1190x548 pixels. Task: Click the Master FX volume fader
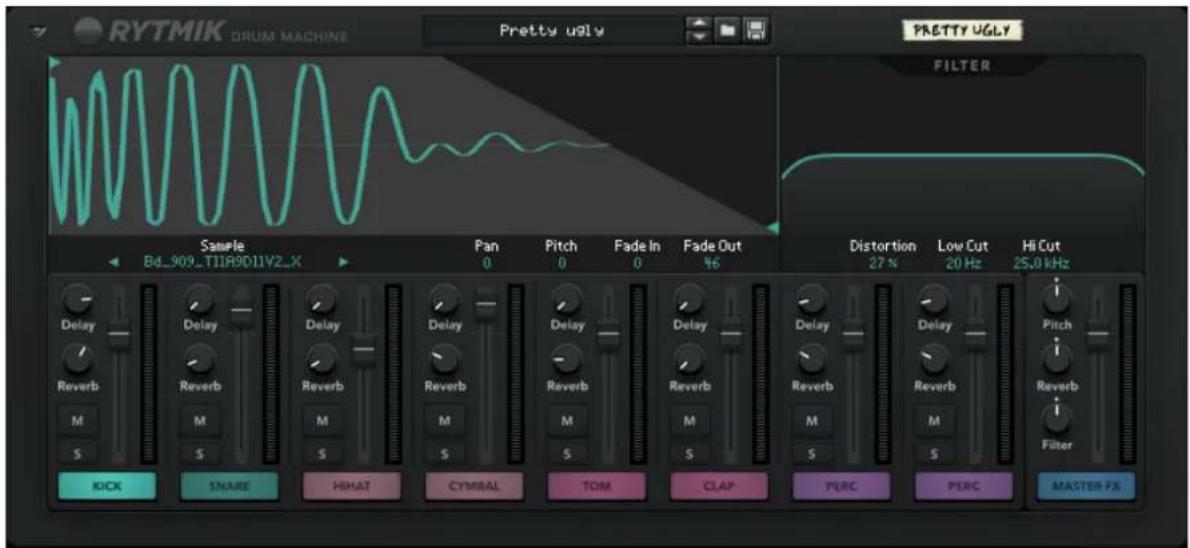click(x=1098, y=332)
